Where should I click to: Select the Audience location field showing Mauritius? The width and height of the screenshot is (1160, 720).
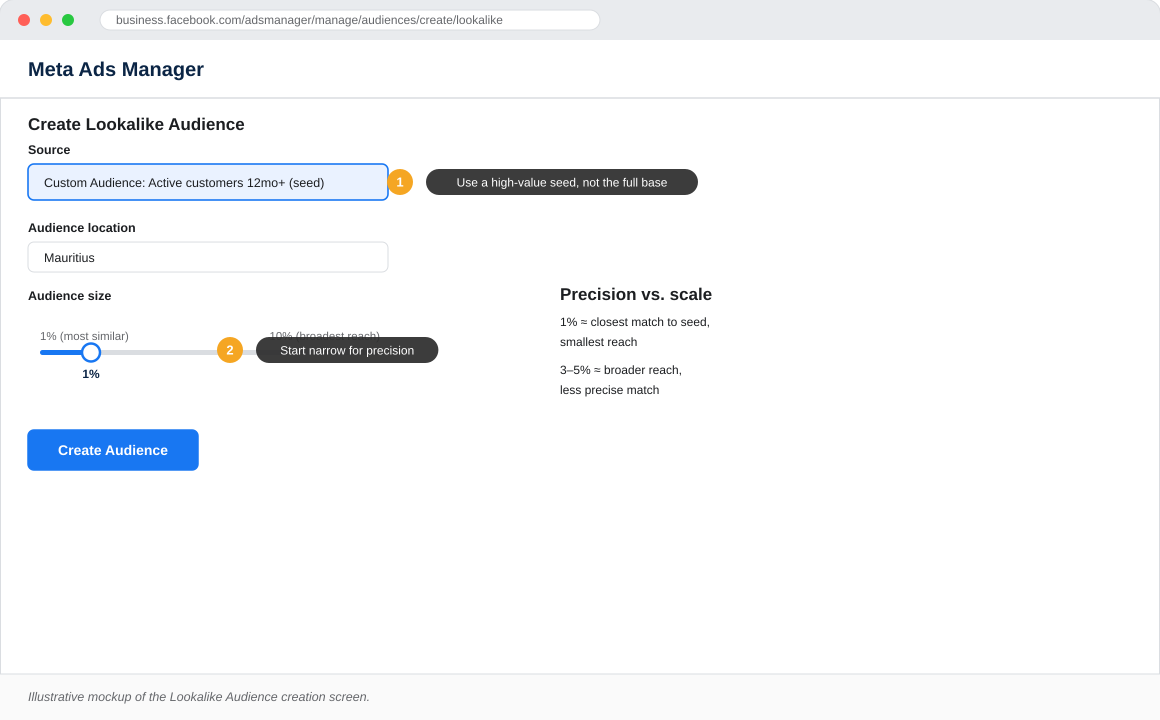[x=208, y=258]
